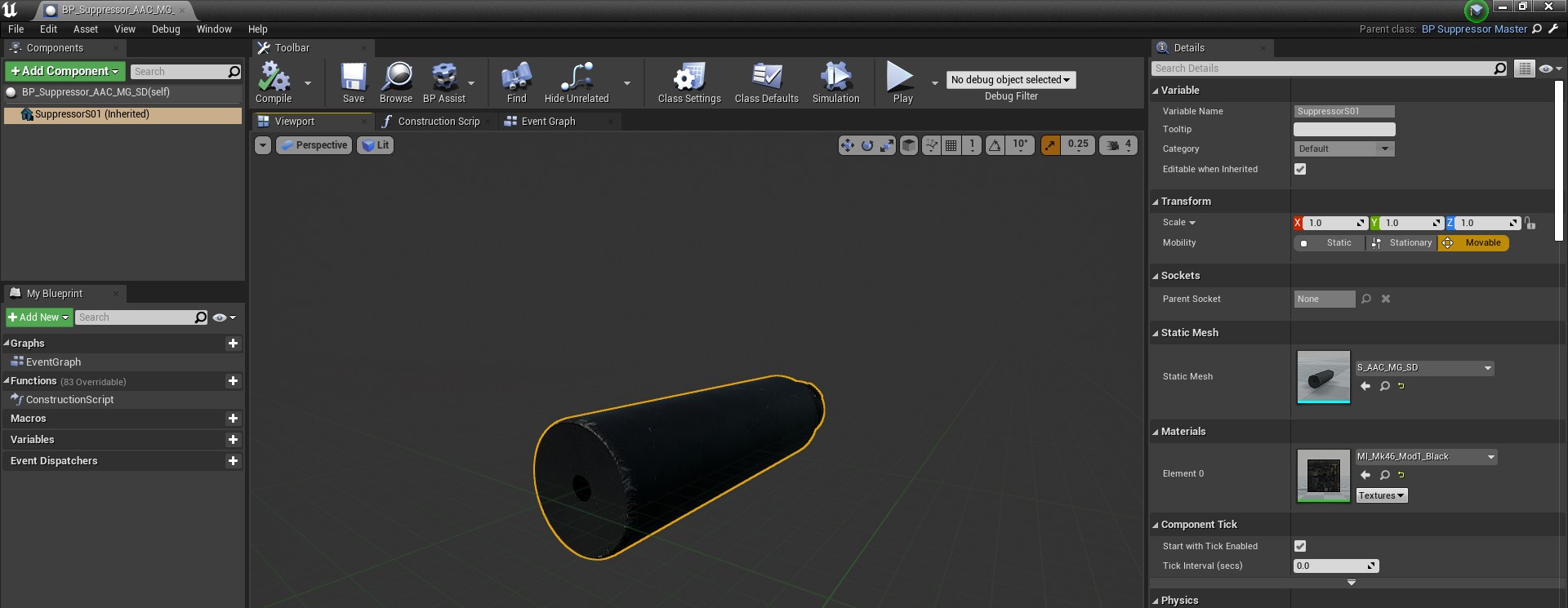Add a new function with plus button
Viewport: 1568px width, 608px height.
pyautogui.click(x=233, y=381)
